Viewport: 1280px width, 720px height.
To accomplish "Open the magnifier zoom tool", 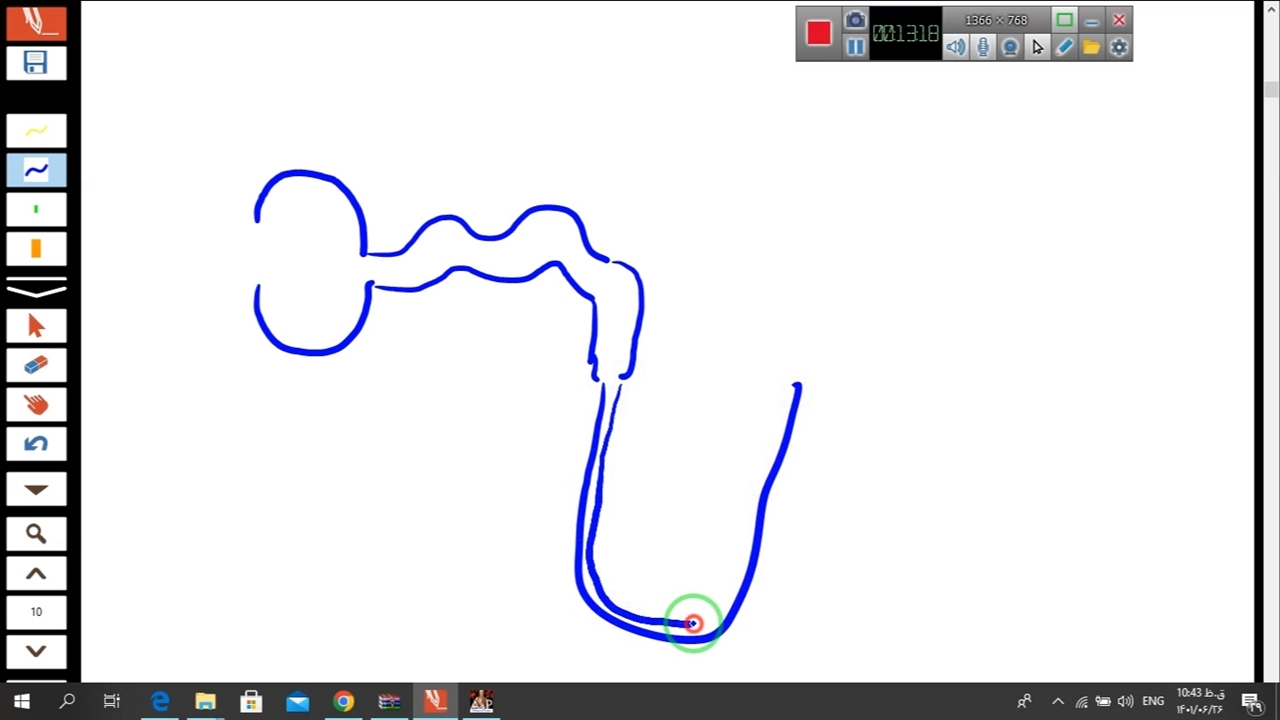I will [x=36, y=534].
